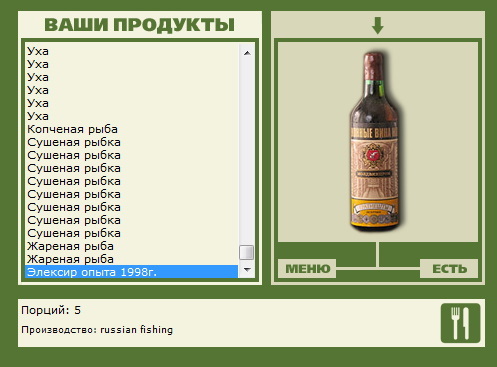497x367 pixels.
Task: Click the ВАШИ ПРОДУКТЫ heading
Action: click(140, 25)
